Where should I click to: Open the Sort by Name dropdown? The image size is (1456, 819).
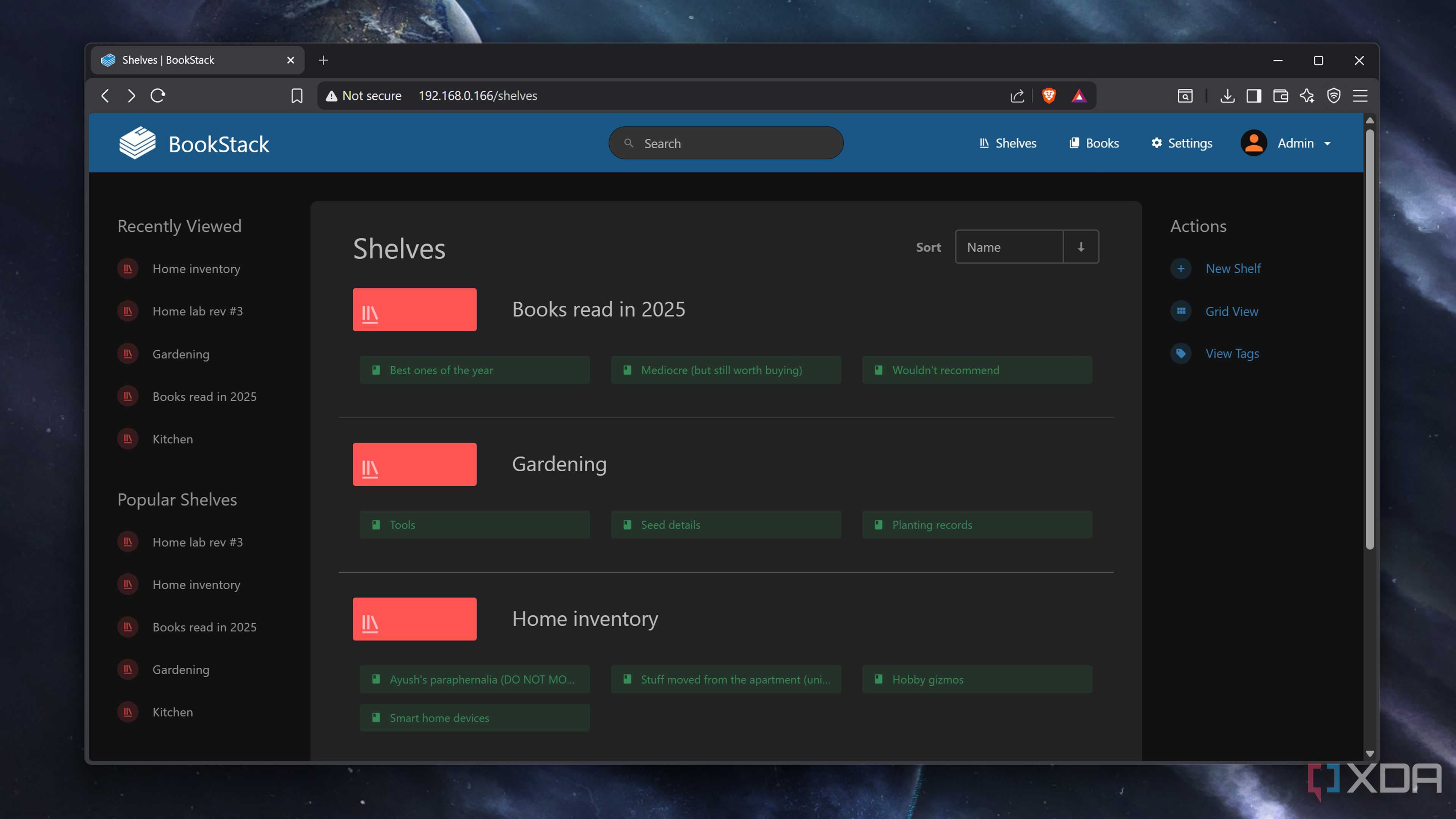[1009, 246]
